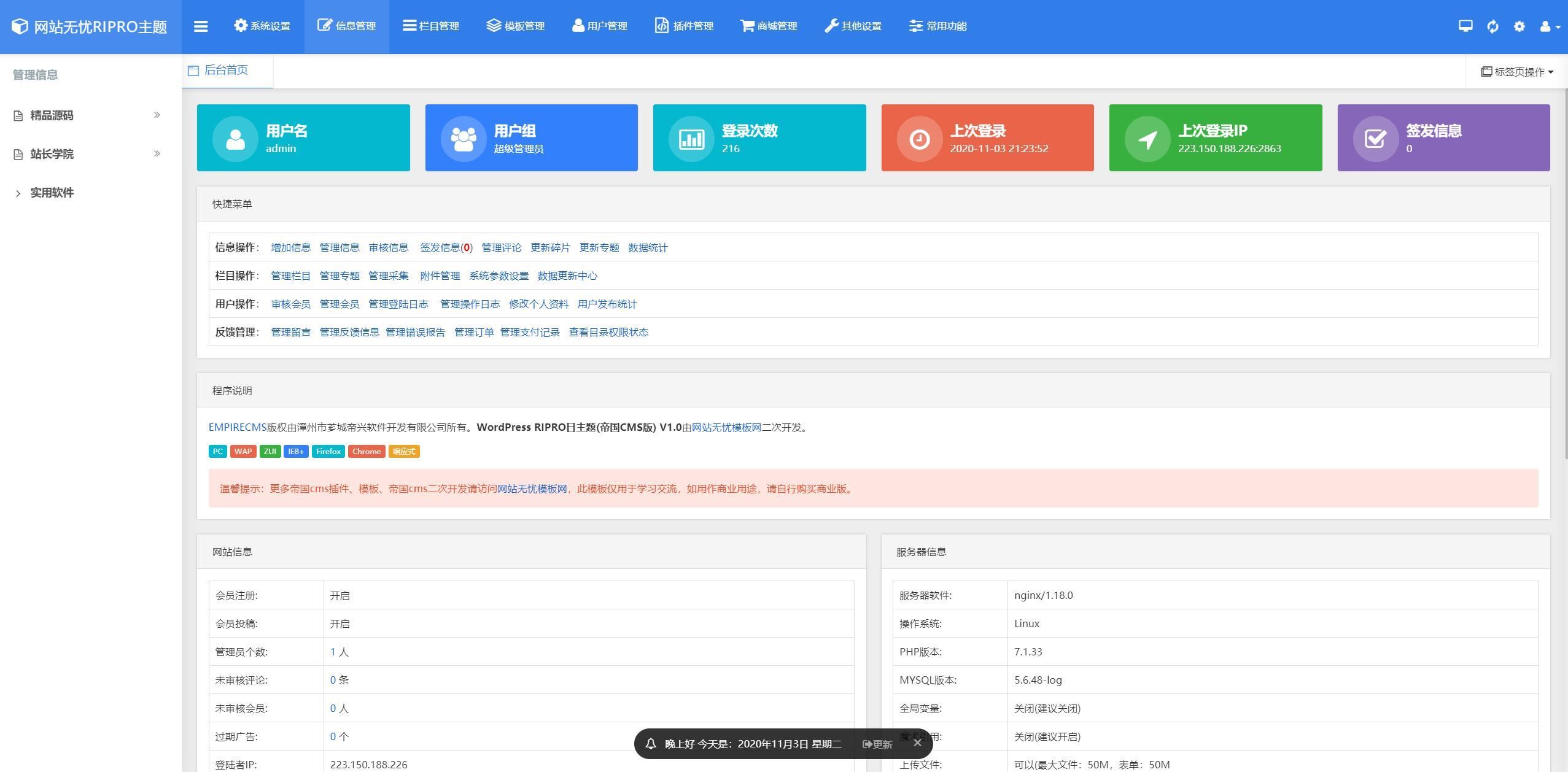
Task: Click the bell icon in notification toast
Action: [x=651, y=744]
